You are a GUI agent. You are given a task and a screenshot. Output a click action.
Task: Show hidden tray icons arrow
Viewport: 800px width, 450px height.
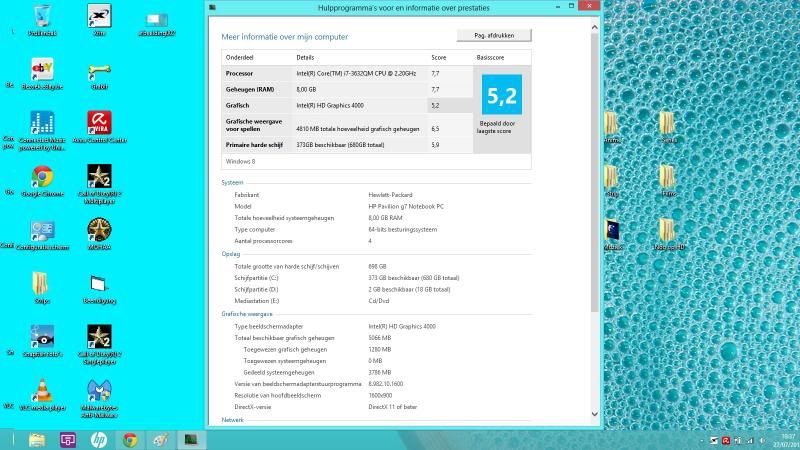tap(702, 440)
